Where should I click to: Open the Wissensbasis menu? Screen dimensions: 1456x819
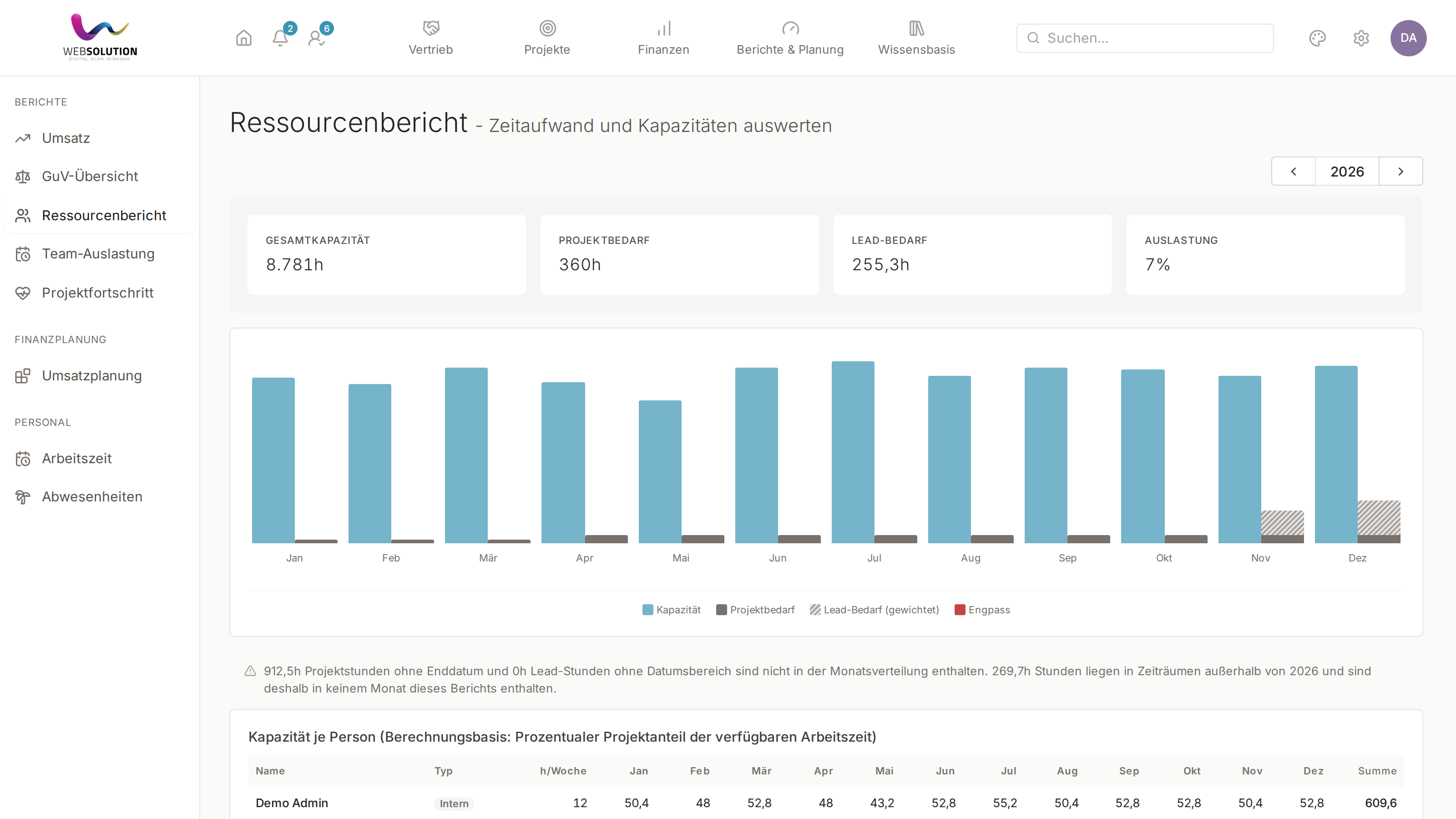click(x=916, y=38)
